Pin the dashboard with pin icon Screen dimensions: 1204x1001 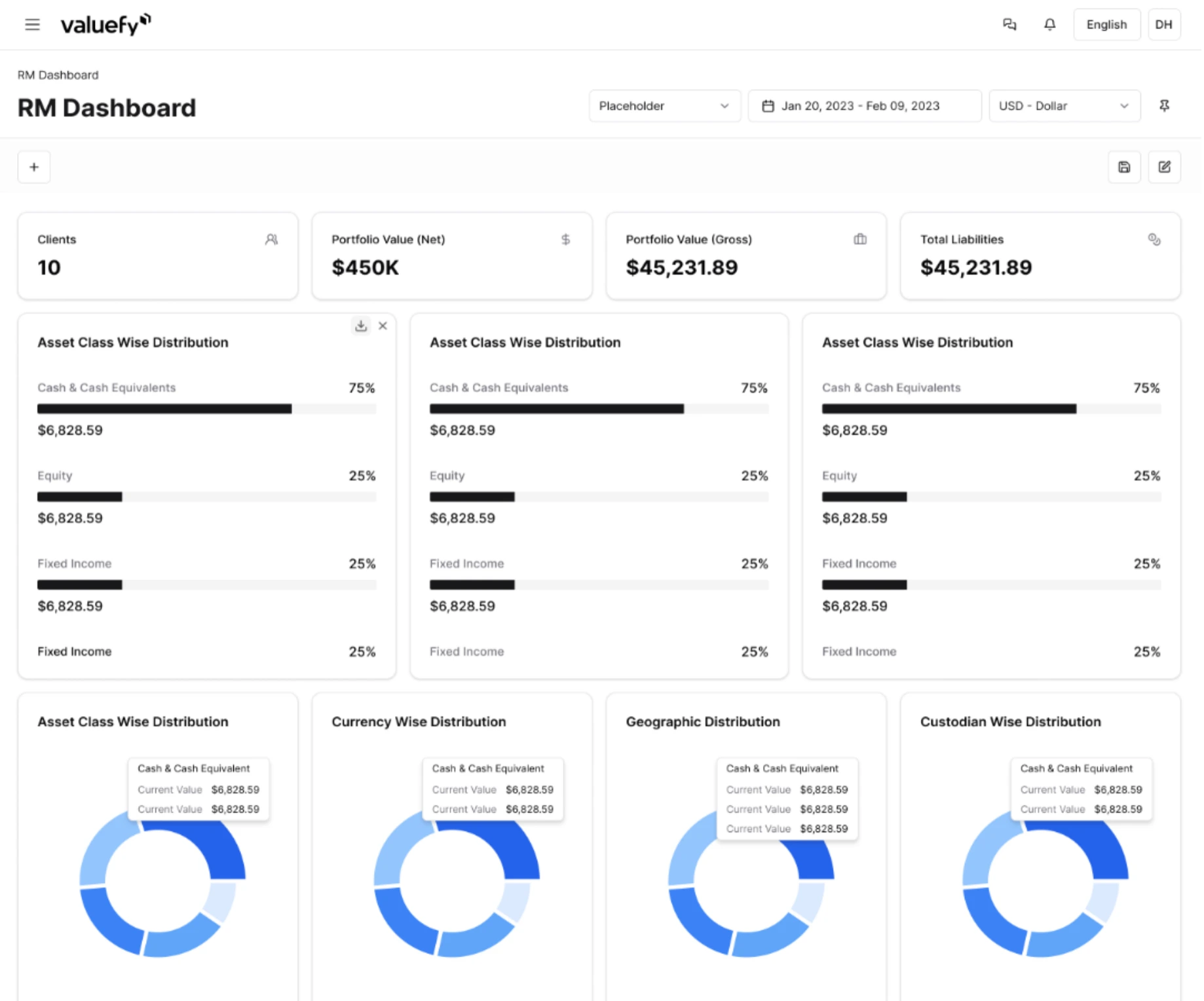1164,106
